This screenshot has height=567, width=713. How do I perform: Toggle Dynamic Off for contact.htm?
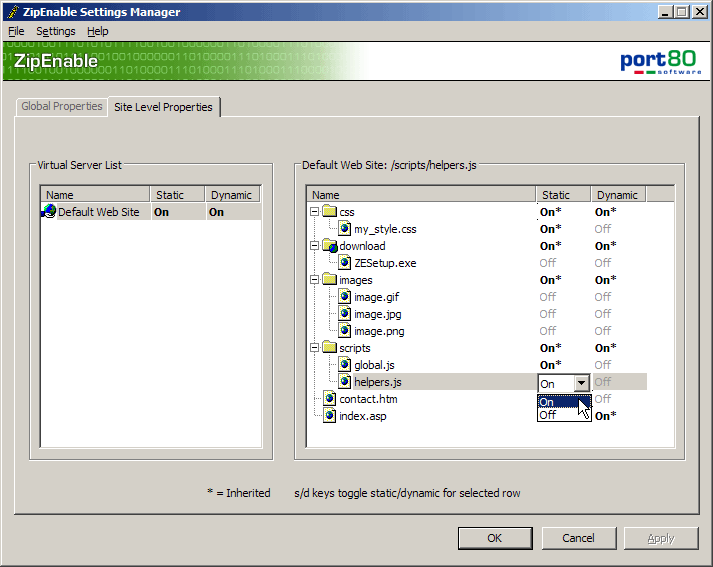point(603,399)
